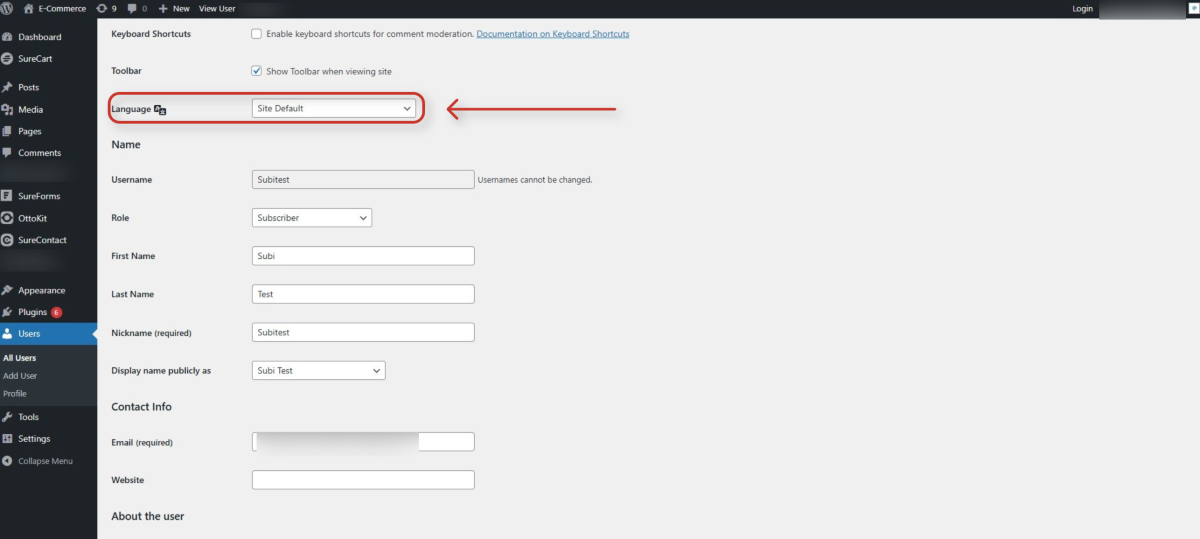Image resolution: width=1200 pixels, height=539 pixels.
Task: Click the Keyboard Shortcuts row label
Action: [151, 34]
